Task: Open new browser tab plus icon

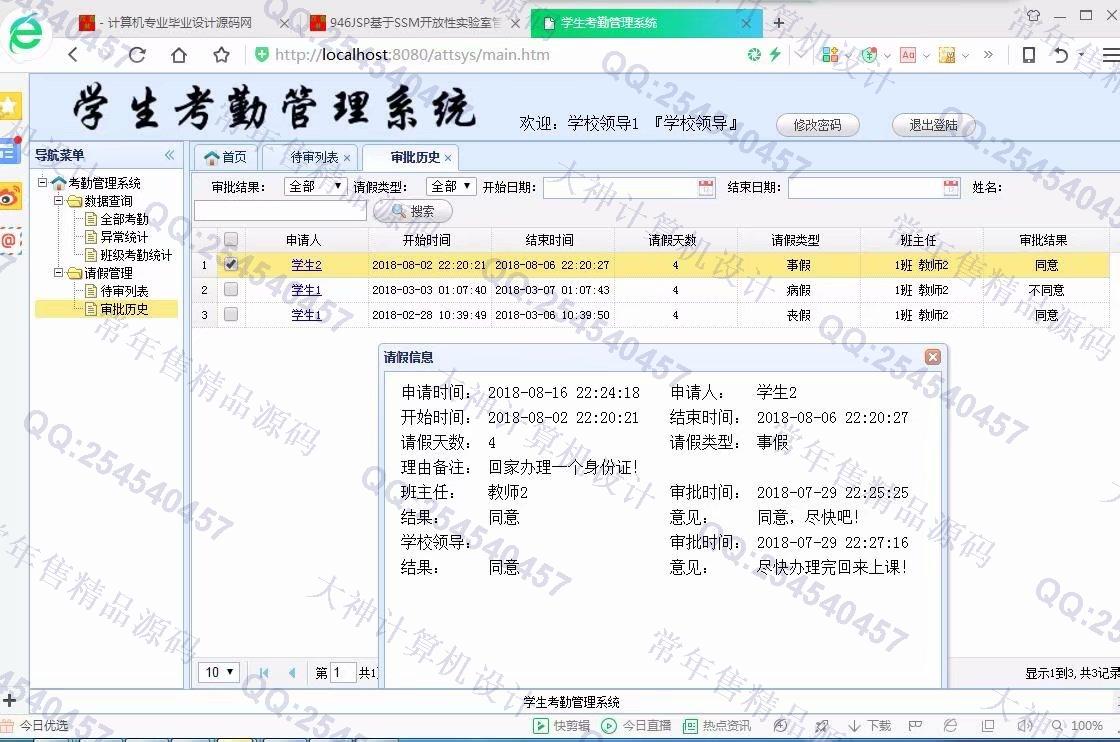Action: 779,23
